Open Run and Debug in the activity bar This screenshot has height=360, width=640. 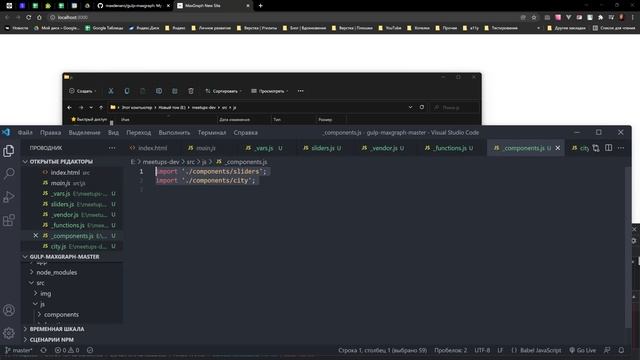[x=9, y=197]
